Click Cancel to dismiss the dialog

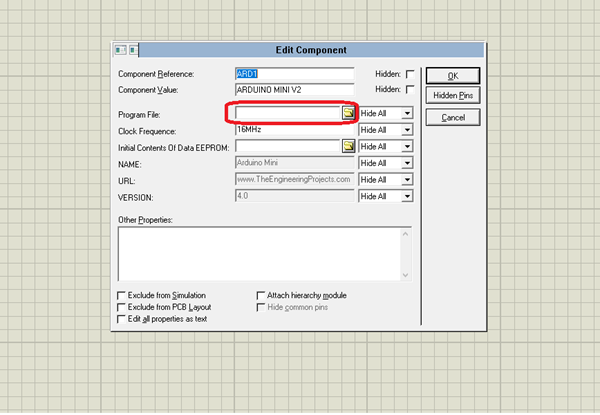click(452, 117)
